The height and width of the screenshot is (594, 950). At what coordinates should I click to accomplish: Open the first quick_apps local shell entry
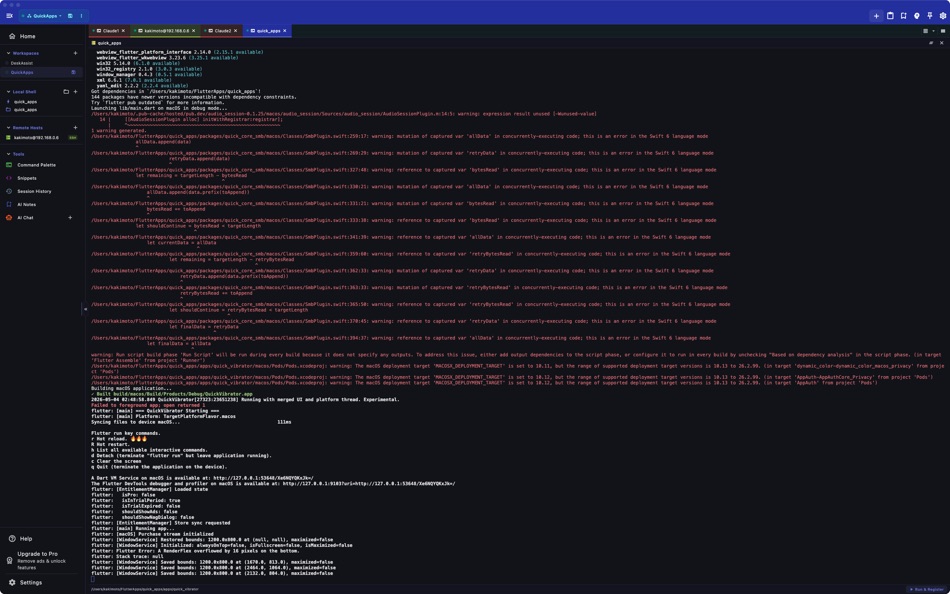click(41, 102)
